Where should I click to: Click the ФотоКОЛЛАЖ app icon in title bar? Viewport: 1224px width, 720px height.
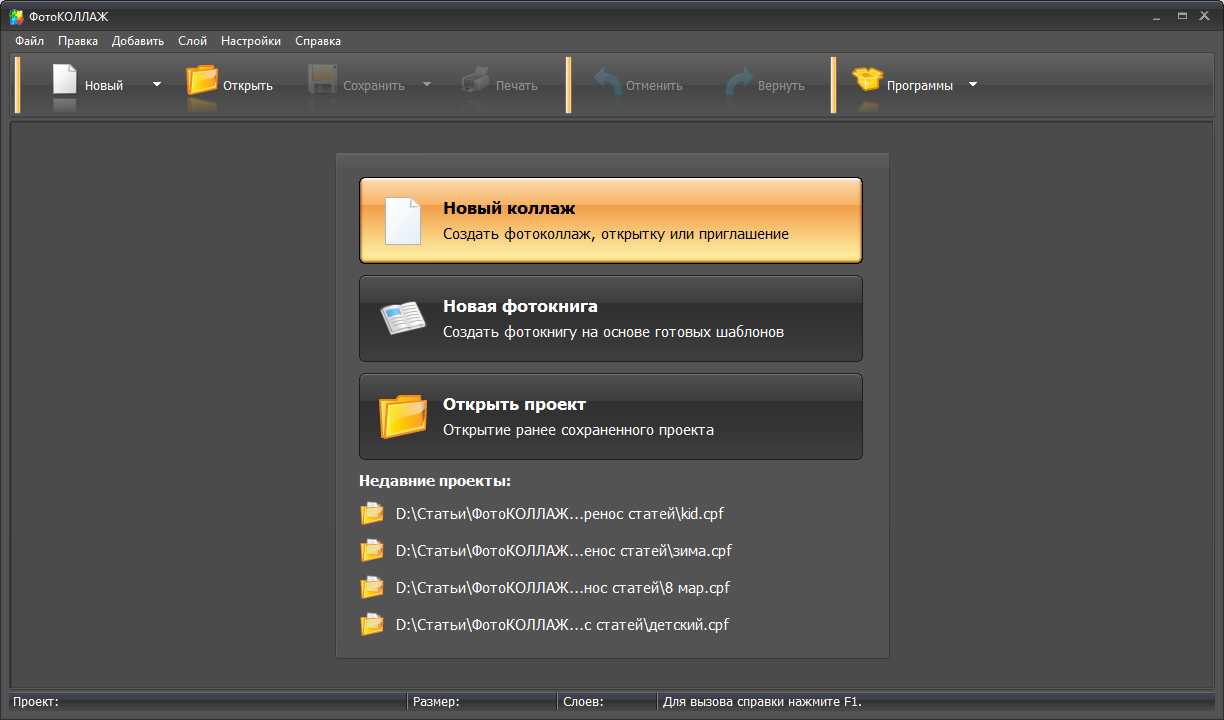point(16,16)
